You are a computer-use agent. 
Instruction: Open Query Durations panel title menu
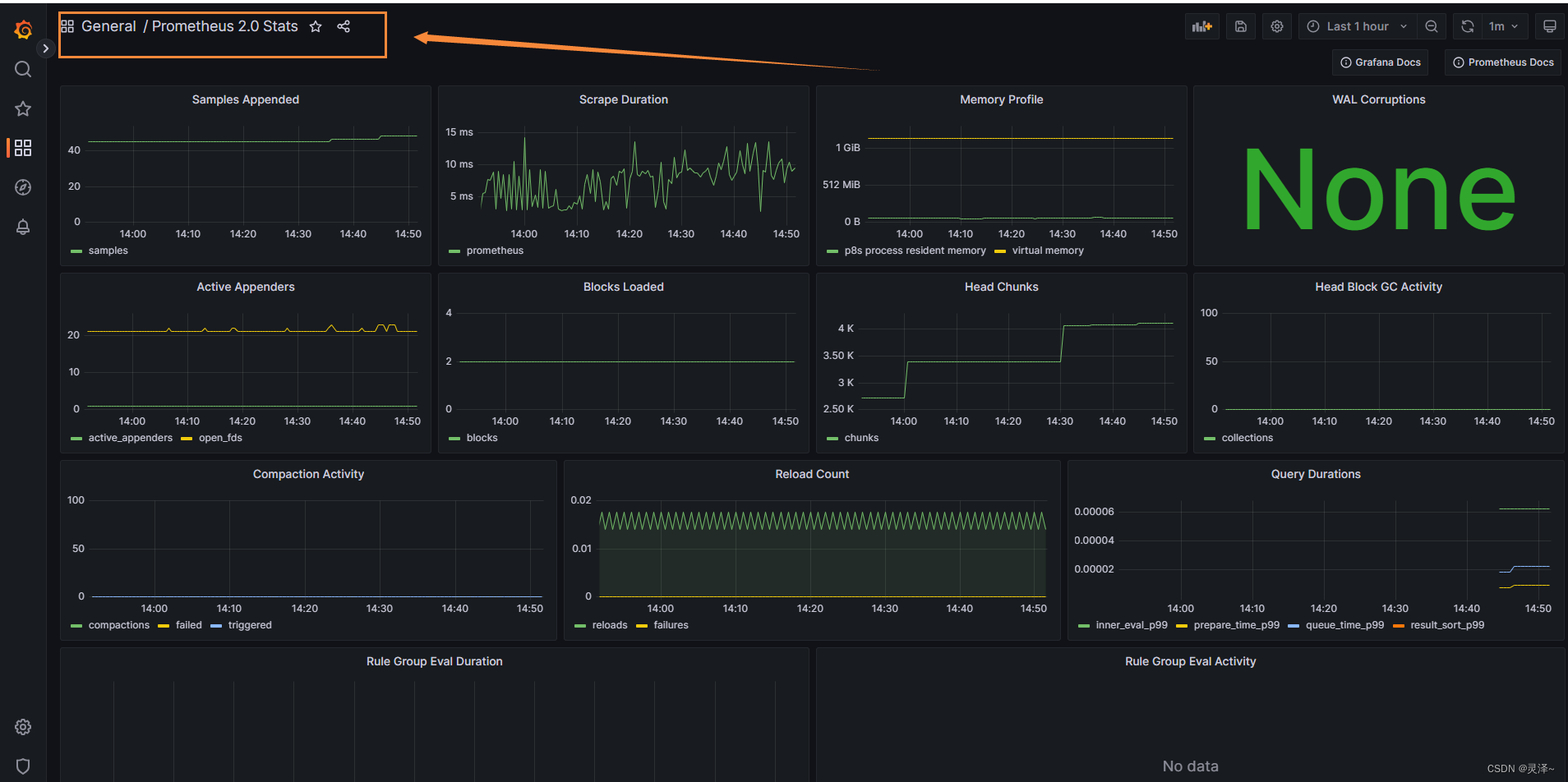click(1316, 474)
